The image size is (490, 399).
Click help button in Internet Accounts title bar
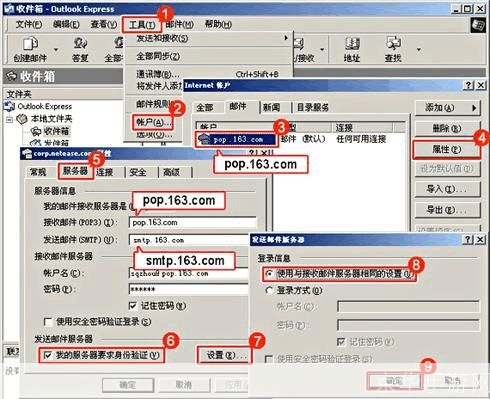[x=468, y=85]
